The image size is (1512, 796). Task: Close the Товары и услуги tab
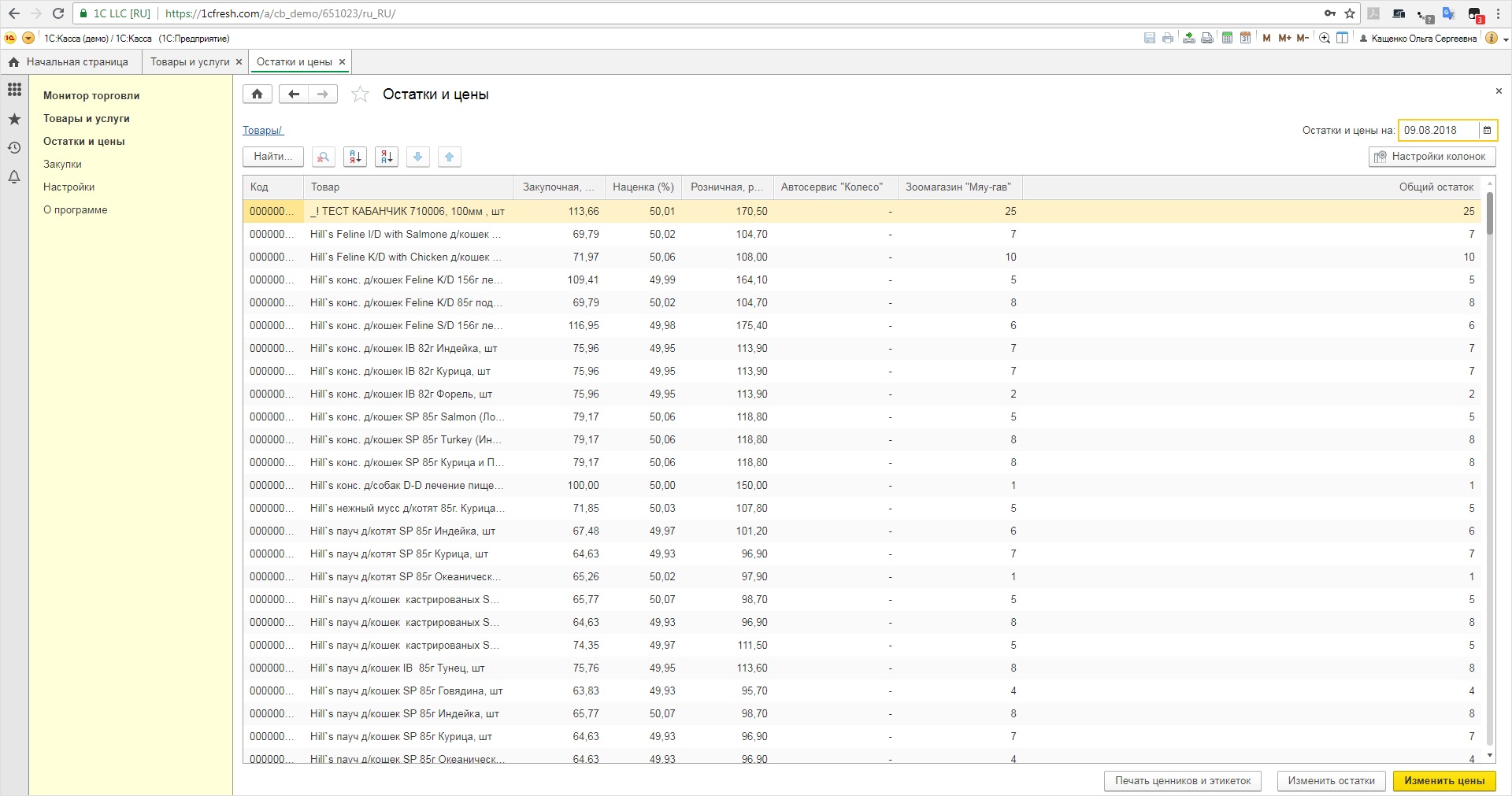pos(239,62)
